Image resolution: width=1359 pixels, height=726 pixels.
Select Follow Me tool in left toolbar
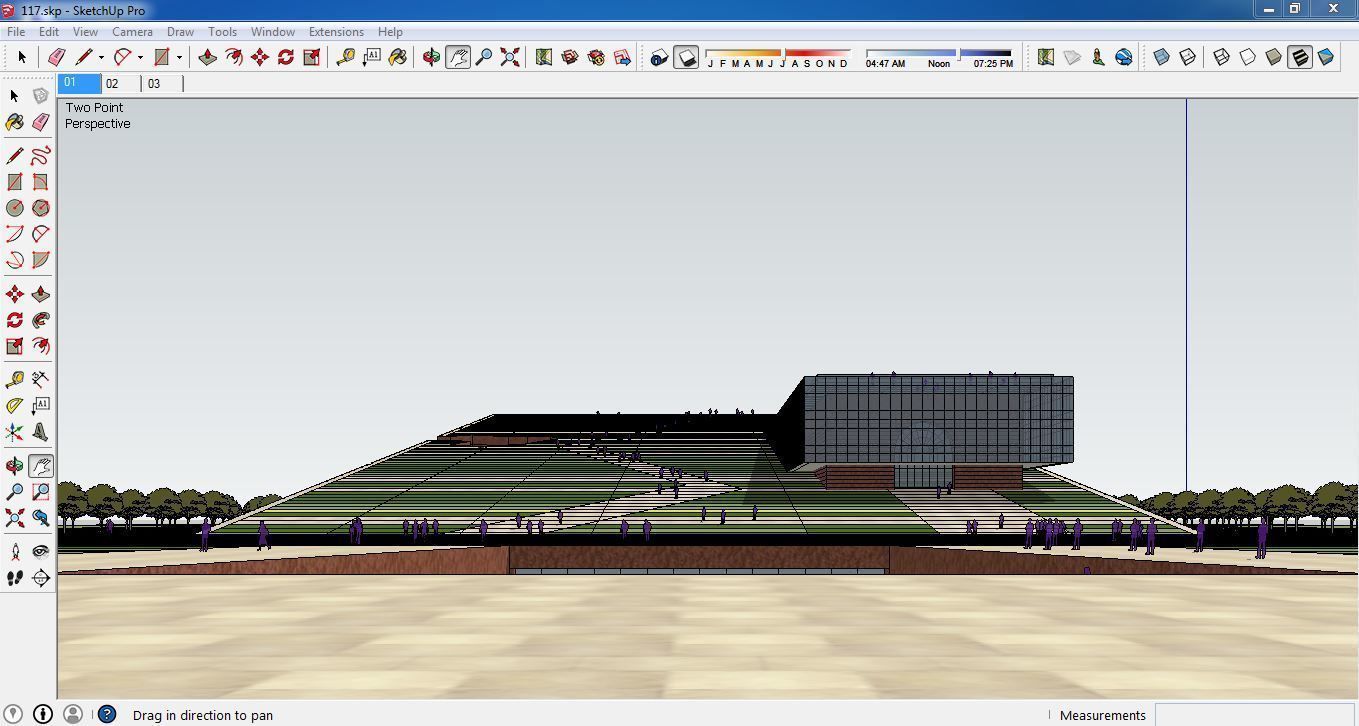[41, 320]
